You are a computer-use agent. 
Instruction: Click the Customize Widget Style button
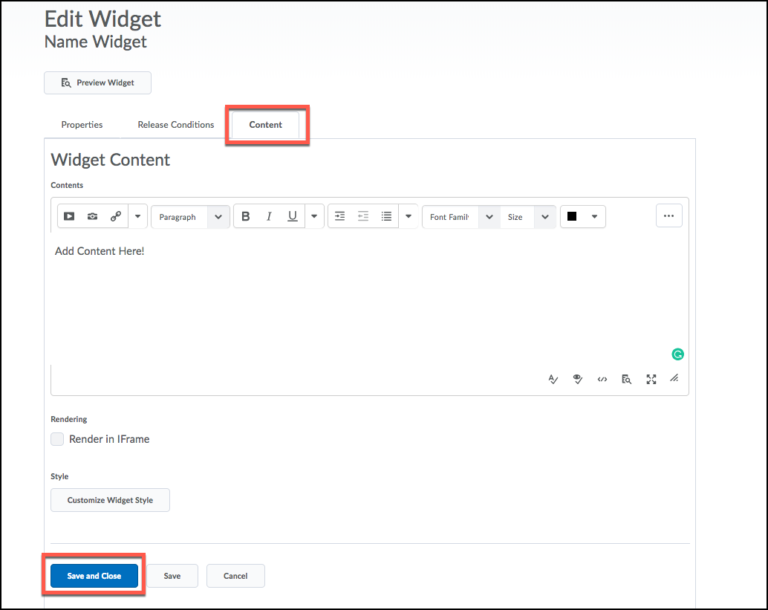click(x=110, y=500)
